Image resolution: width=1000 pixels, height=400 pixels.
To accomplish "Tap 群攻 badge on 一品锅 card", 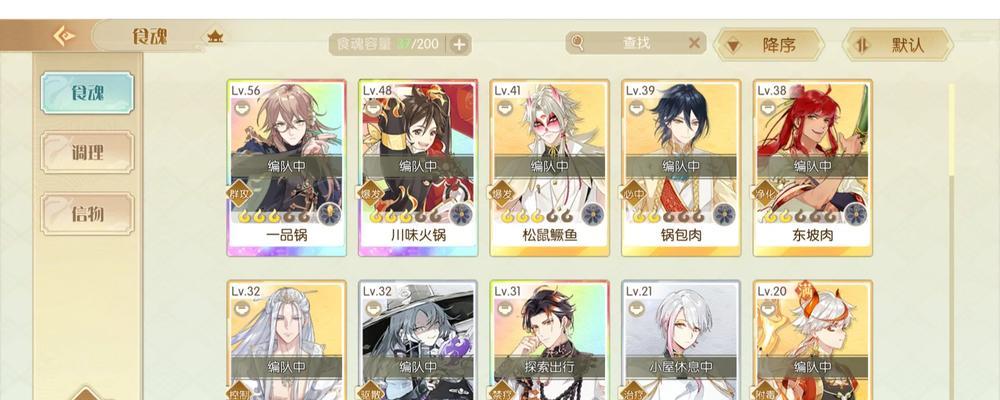I will point(240,193).
